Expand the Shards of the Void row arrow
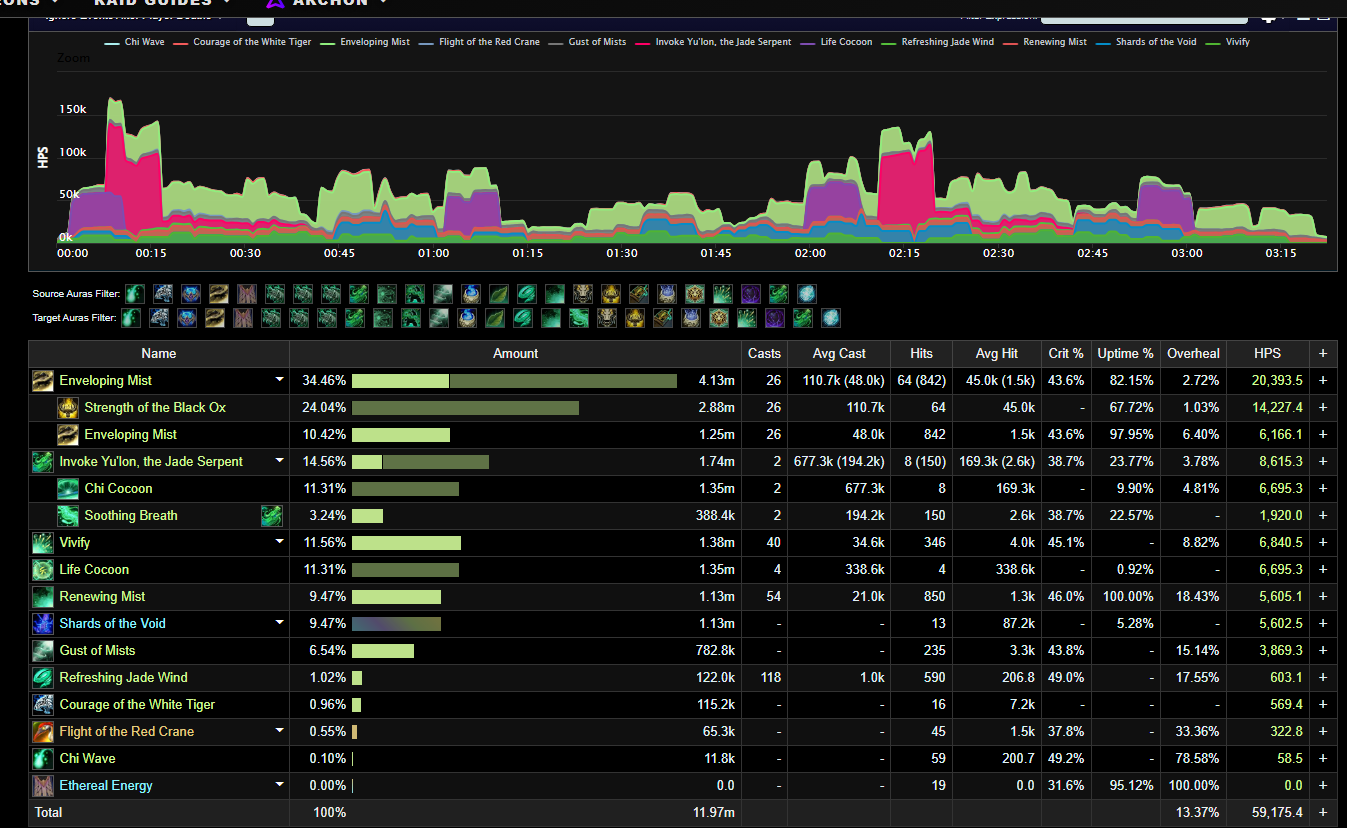Viewport: 1347px width, 828px height. 279,624
